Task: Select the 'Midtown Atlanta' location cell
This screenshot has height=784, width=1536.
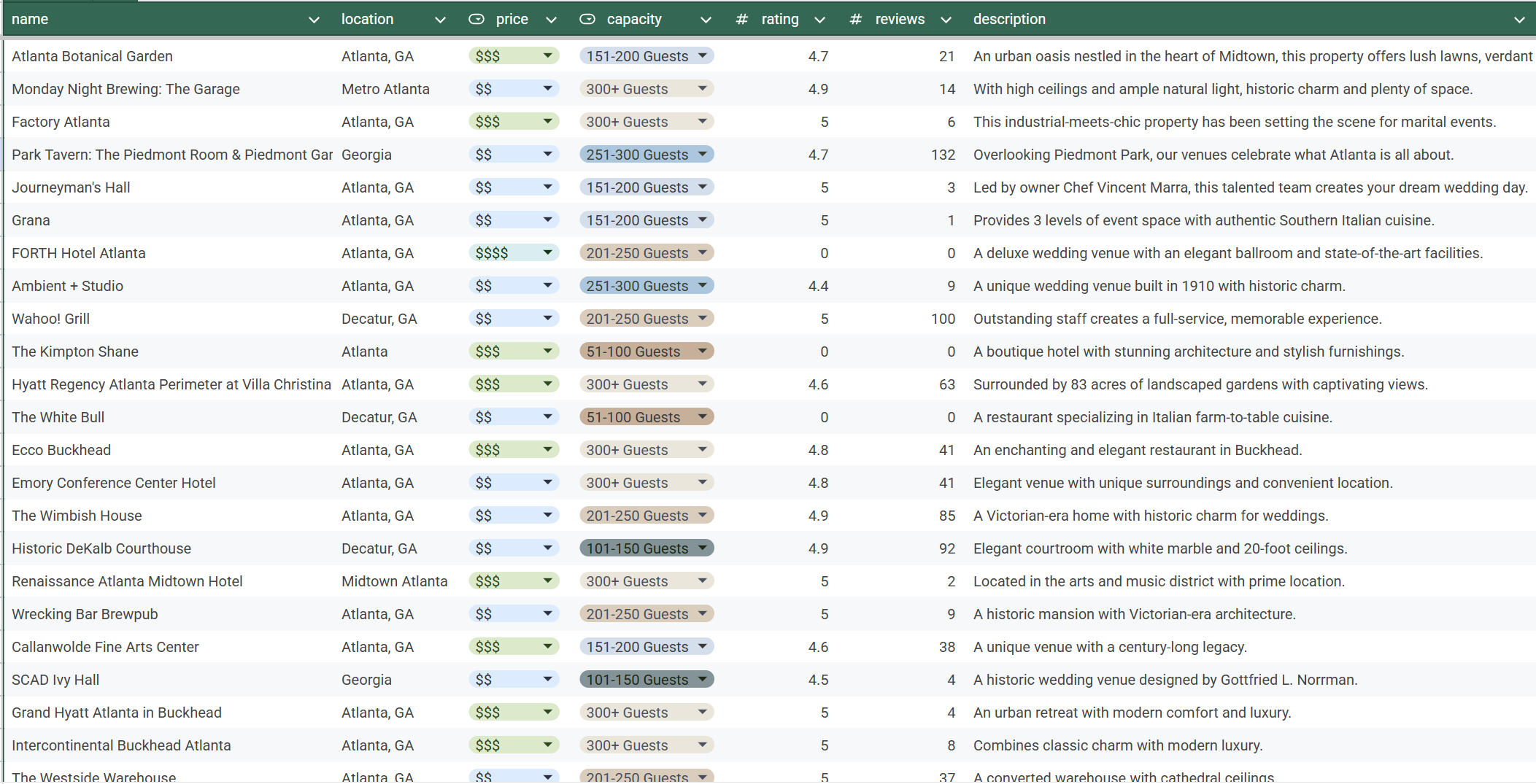Action: coord(398,581)
